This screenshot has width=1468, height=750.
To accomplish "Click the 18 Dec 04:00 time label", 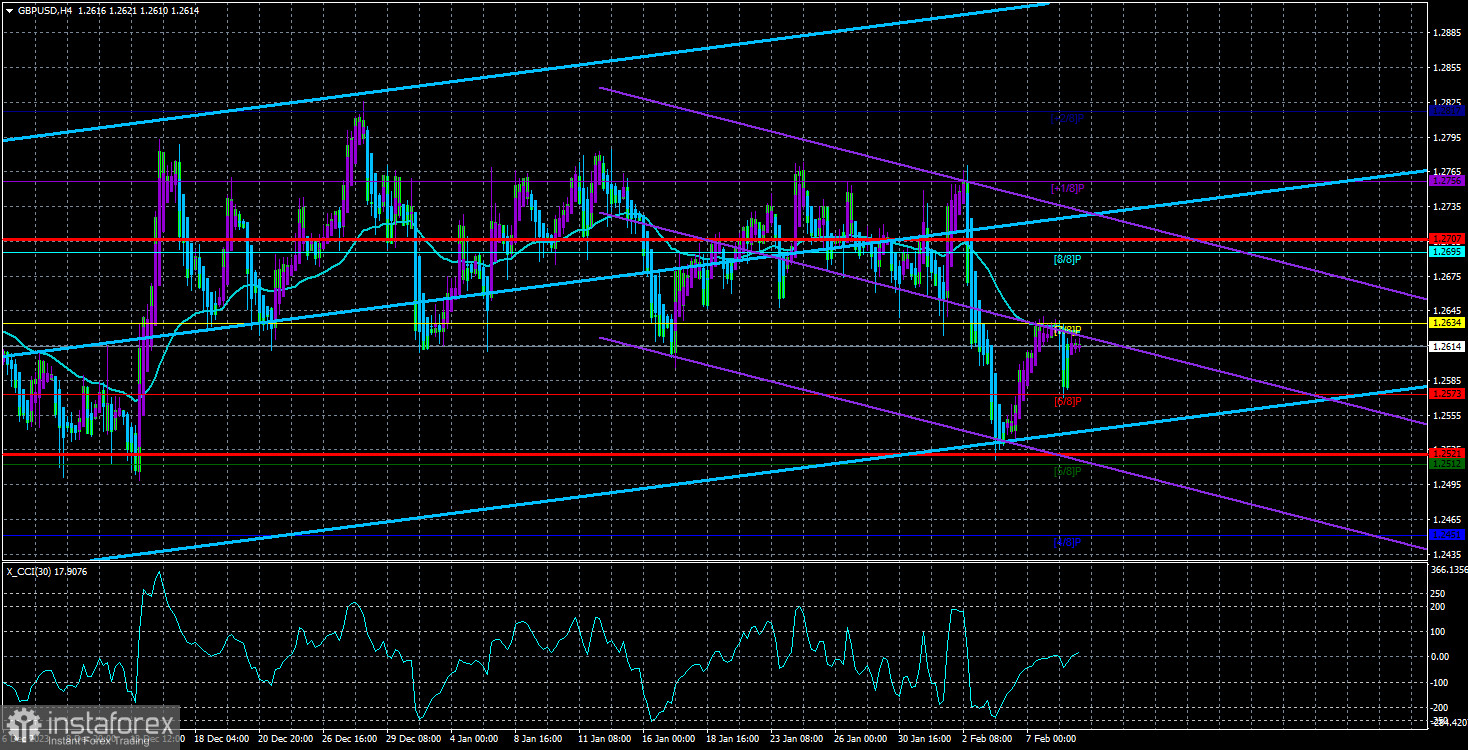I will [x=223, y=739].
